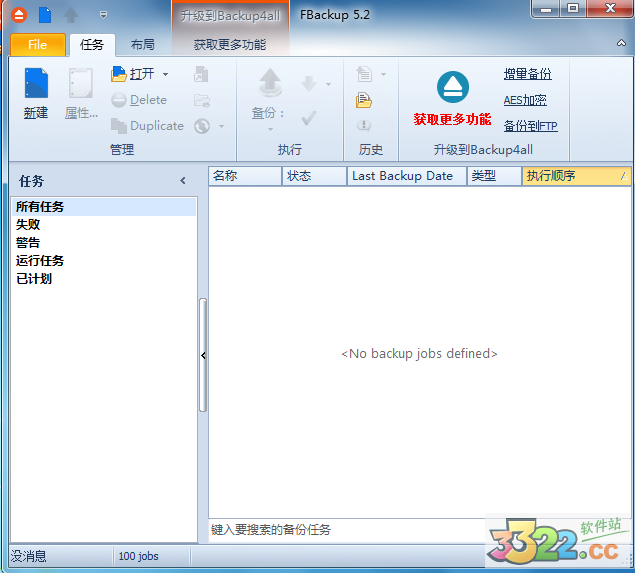Open the 备份到FTP link
The height and width of the screenshot is (573, 635).
coord(531,126)
